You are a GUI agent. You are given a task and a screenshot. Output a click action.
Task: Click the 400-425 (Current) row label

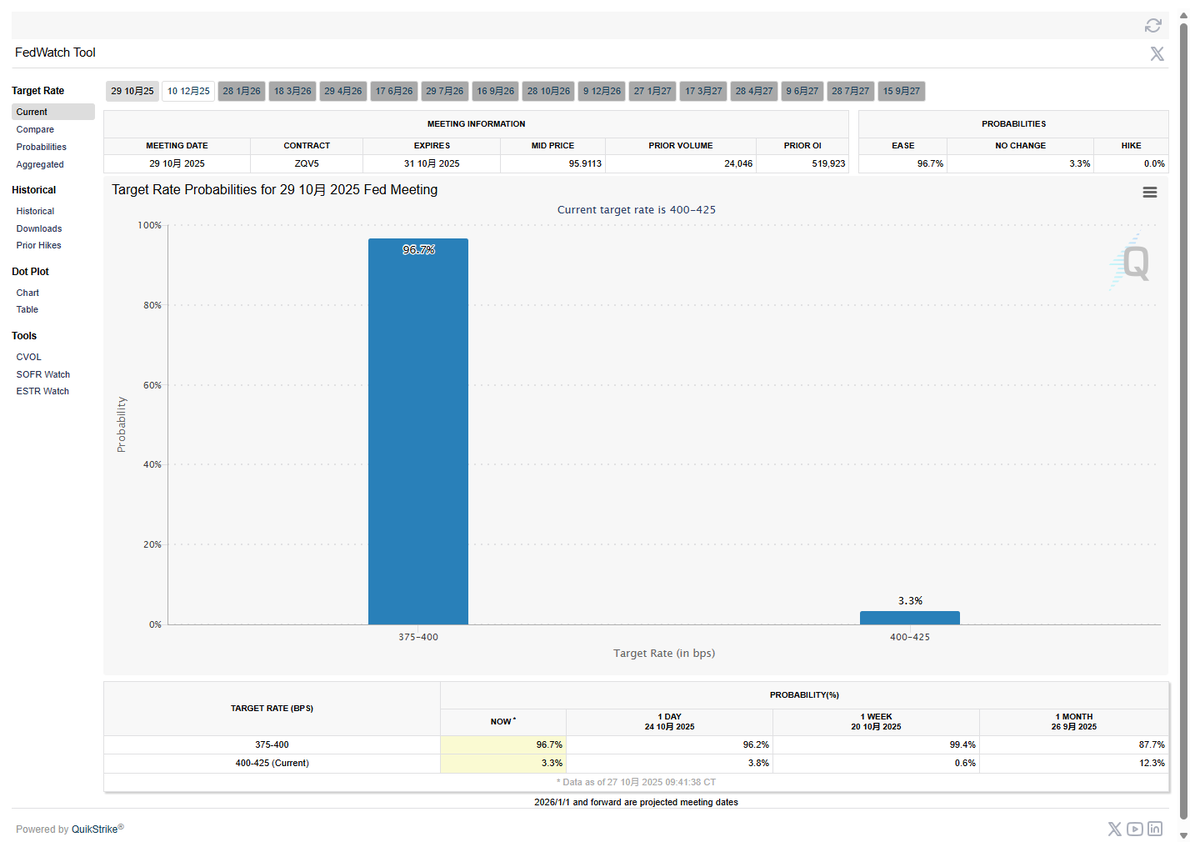click(x=272, y=763)
